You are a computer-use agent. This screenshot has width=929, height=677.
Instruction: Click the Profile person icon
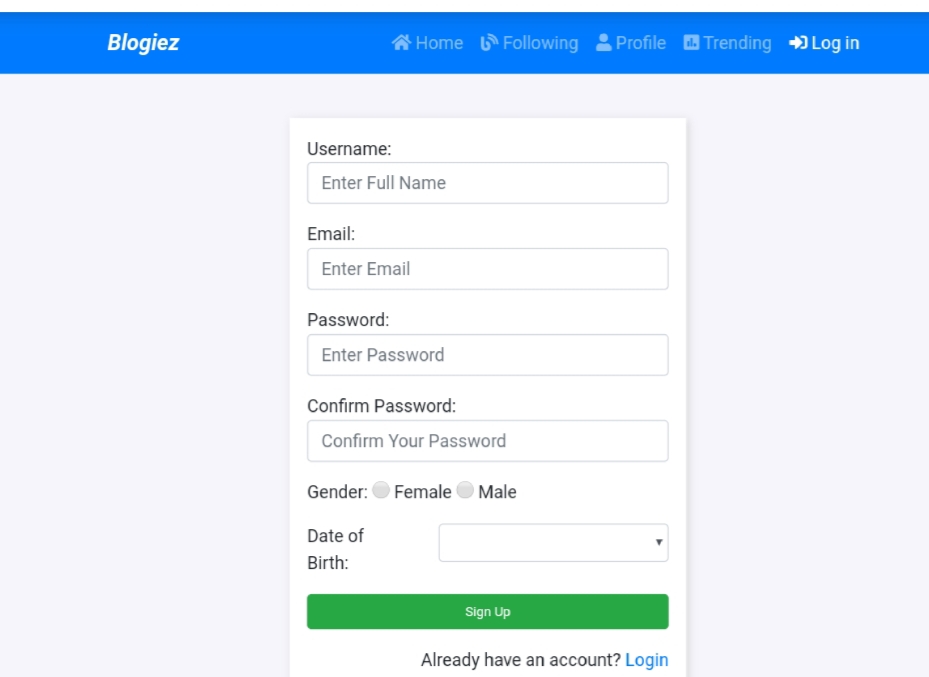[x=603, y=43]
